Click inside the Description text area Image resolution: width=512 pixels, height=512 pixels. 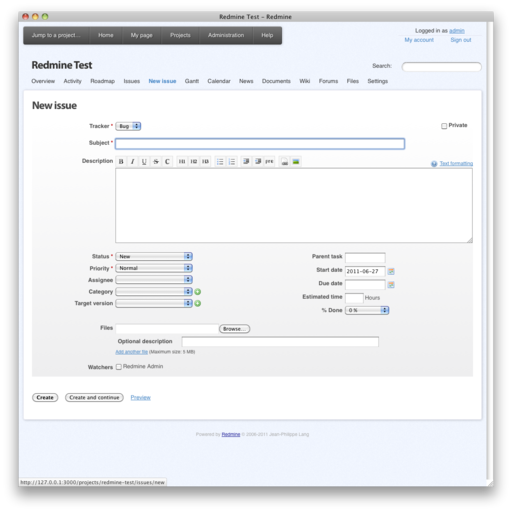click(294, 206)
